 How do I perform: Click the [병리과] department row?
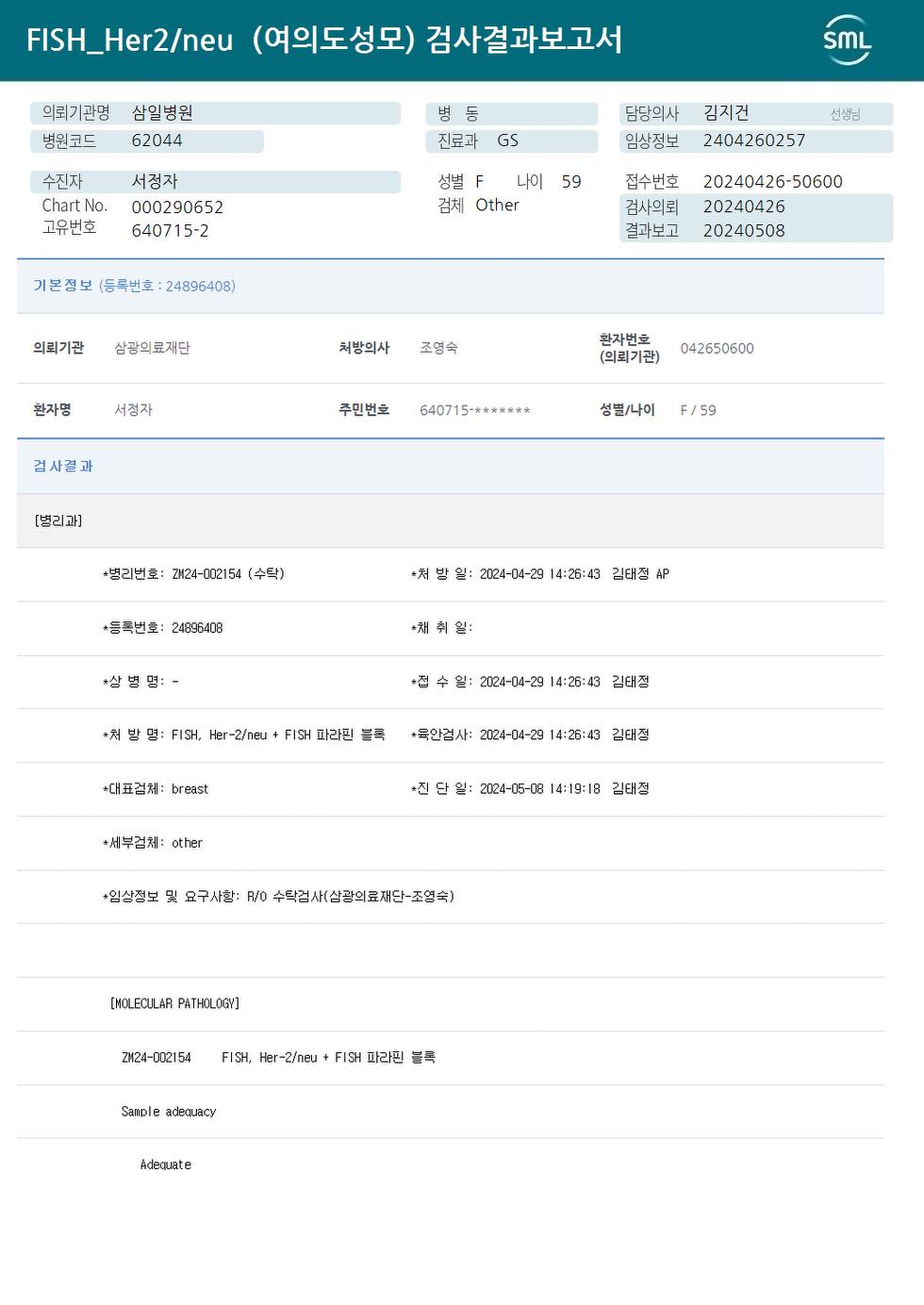[451, 520]
